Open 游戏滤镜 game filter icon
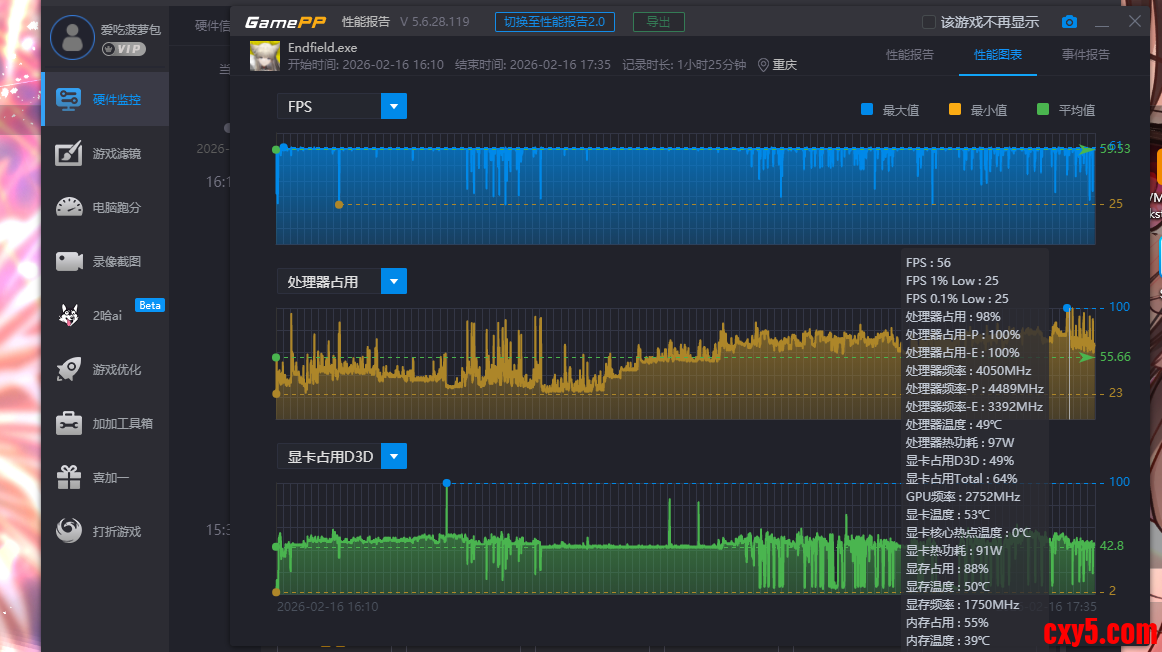Screen dimensions: 1162x652 pyautogui.click(x=69, y=153)
